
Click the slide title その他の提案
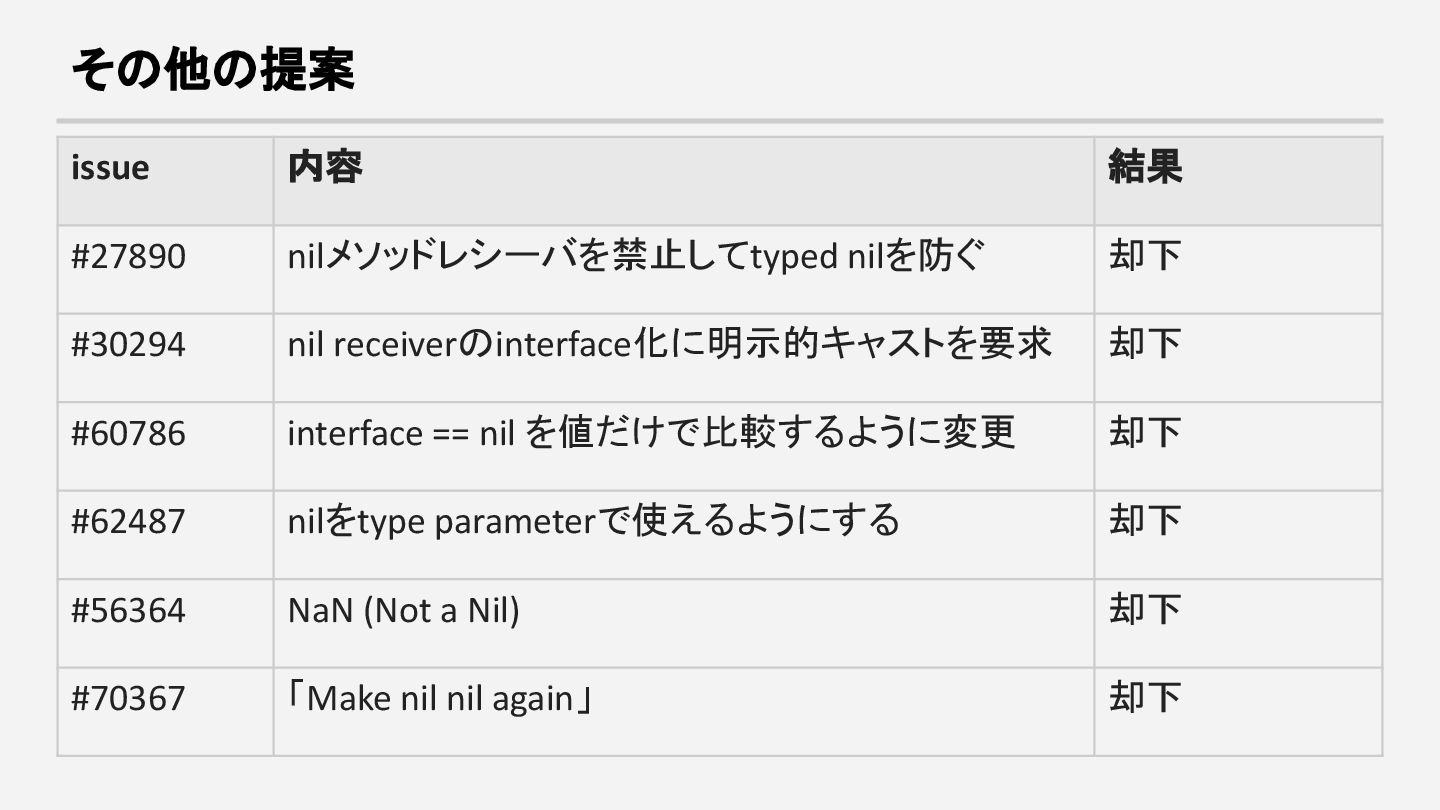point(212,71)
